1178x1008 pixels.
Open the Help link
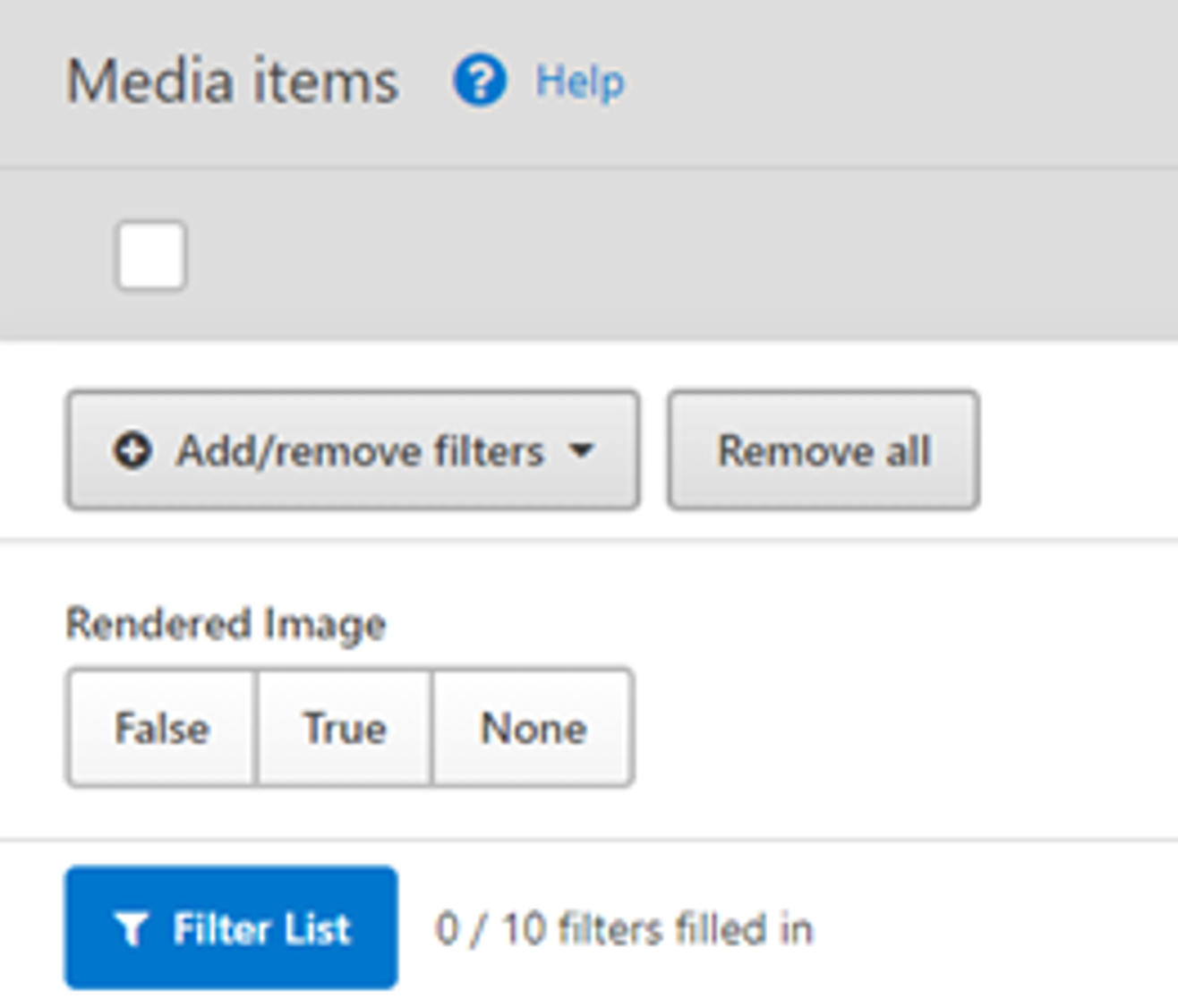[x=579, y=82]
